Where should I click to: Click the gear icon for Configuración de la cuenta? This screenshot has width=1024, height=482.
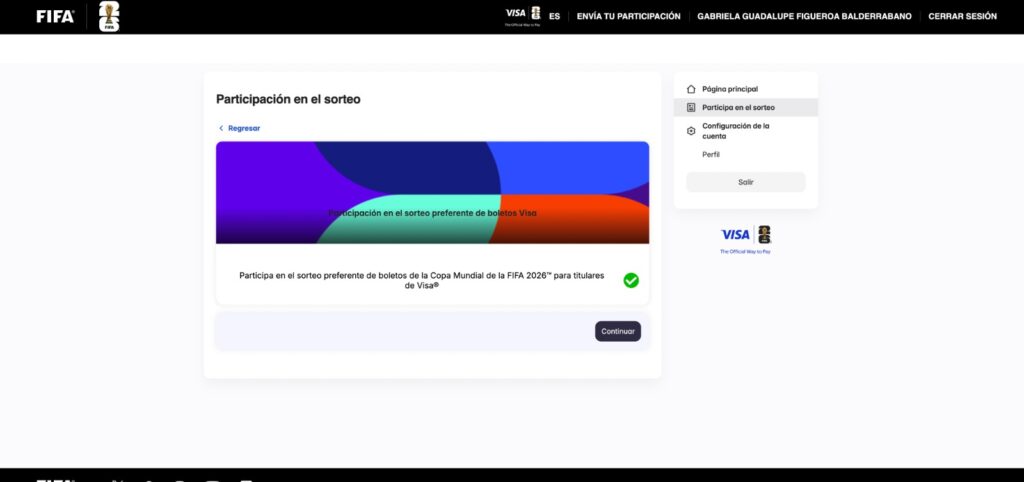coord(691,131)
